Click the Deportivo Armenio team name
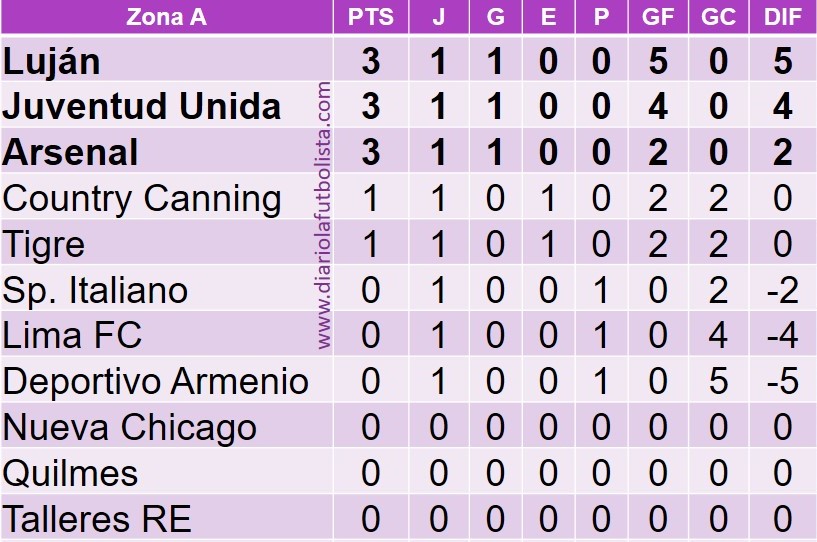817x542 pixels. [156, 381]
